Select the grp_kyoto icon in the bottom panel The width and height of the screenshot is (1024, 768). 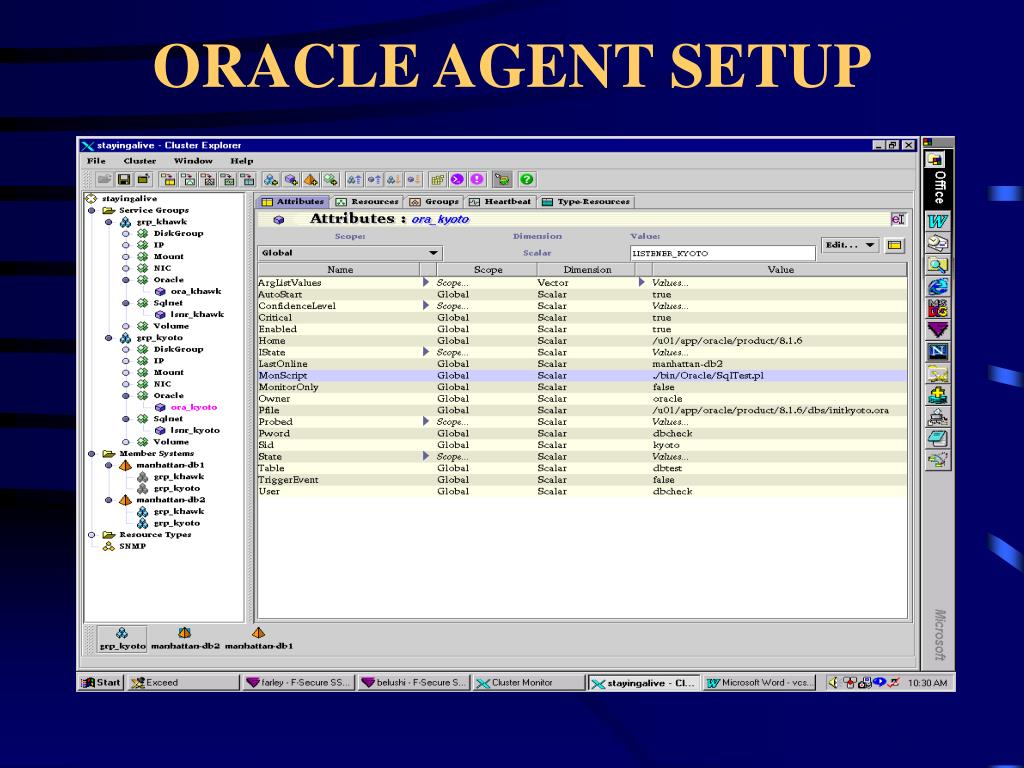point(122,639)
